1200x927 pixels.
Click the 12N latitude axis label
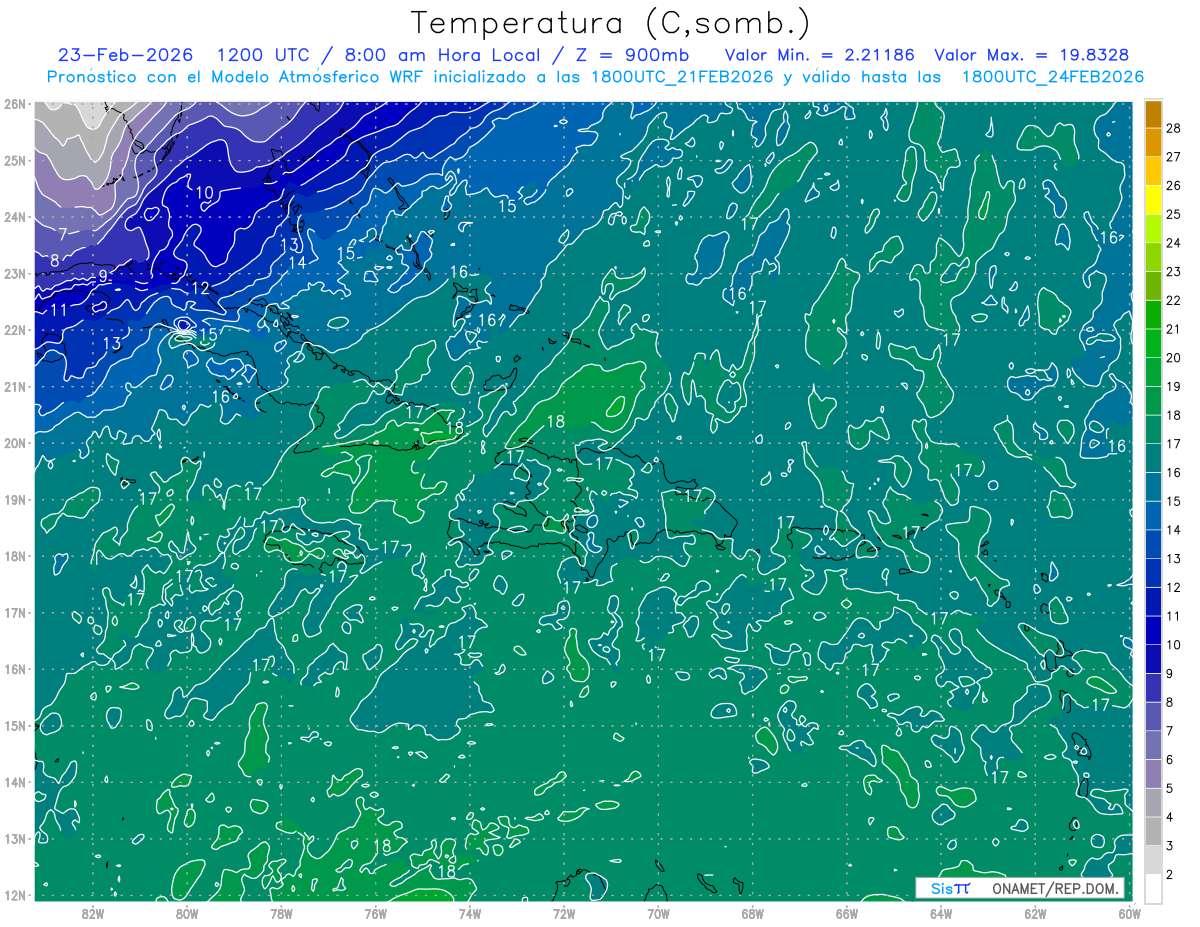[15, 895]
